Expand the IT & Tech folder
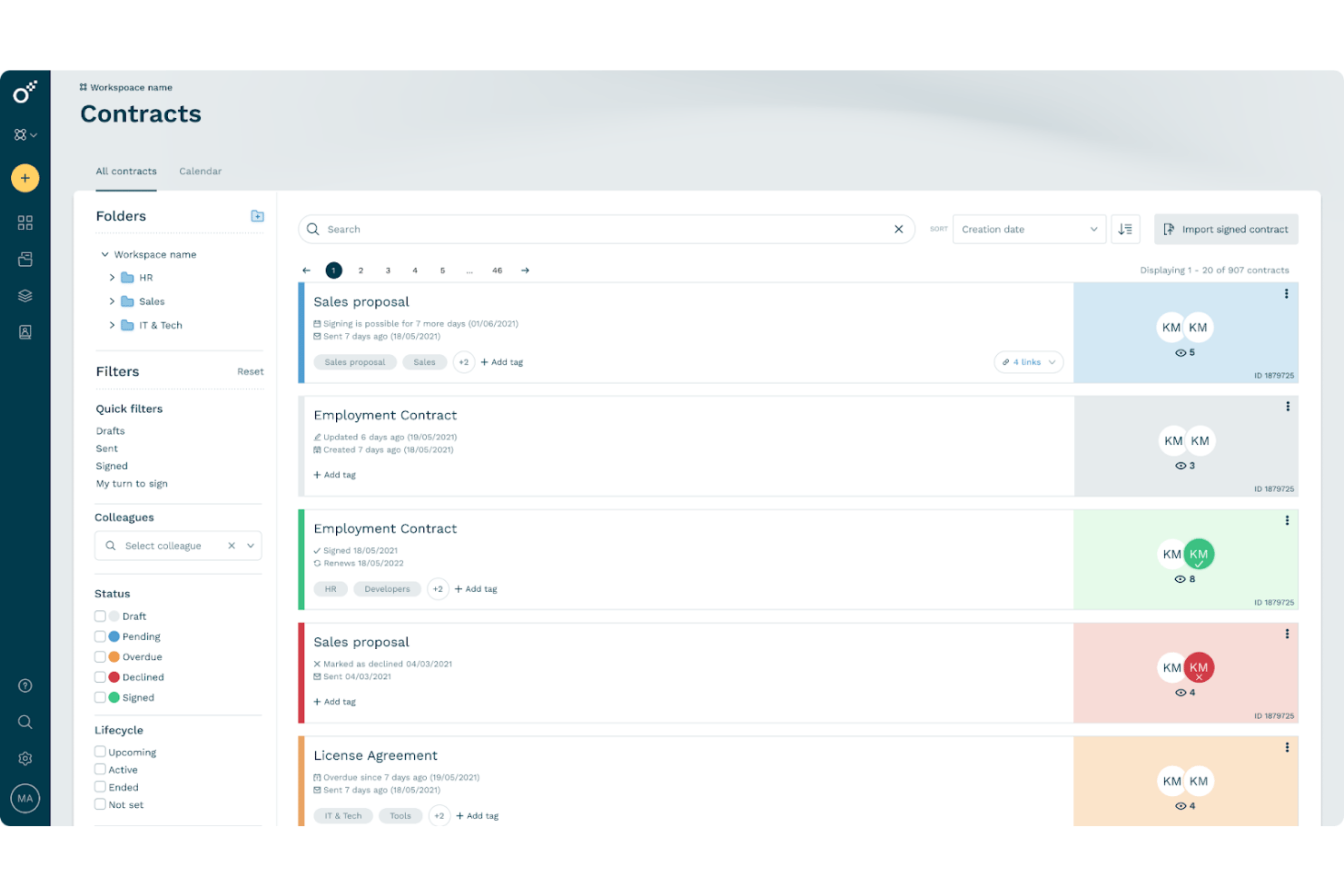1344x896 pixels. (x=112, y=325)
